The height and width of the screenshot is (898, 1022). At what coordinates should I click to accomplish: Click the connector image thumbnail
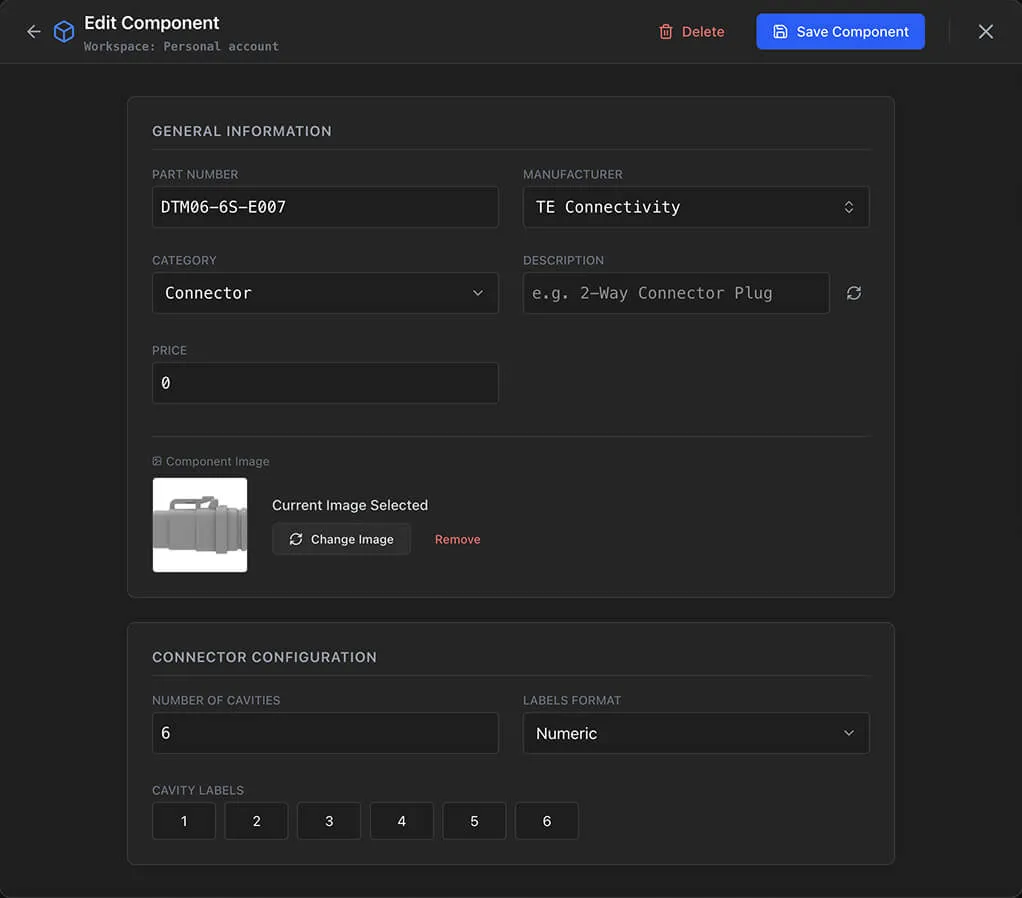199,524
